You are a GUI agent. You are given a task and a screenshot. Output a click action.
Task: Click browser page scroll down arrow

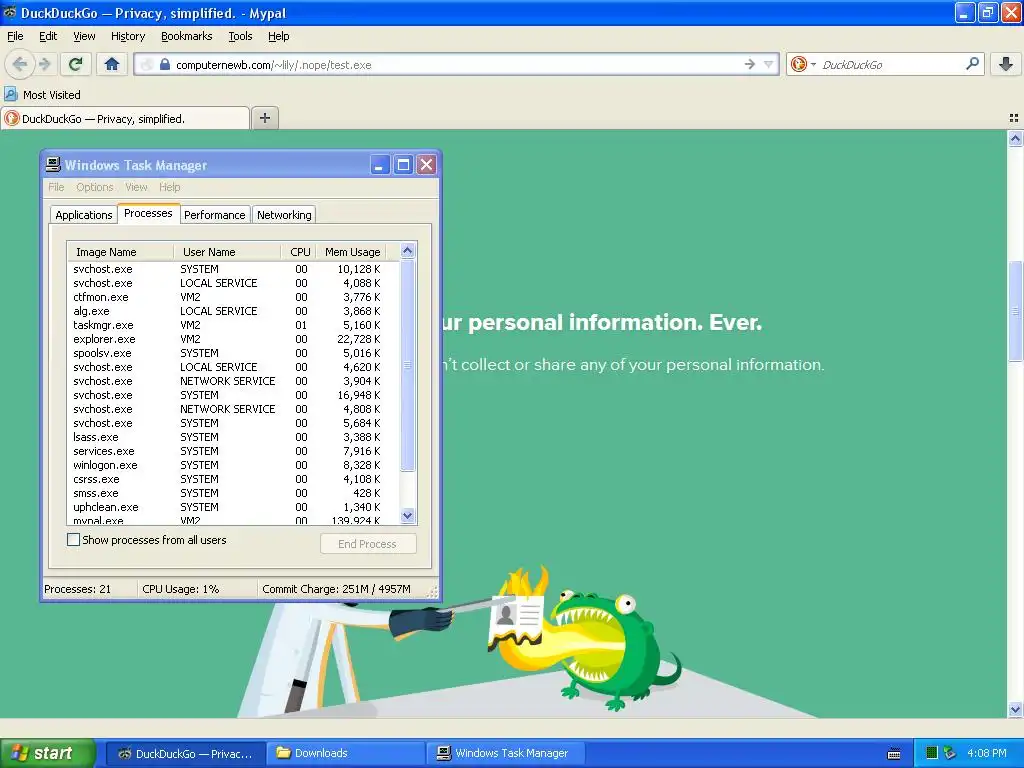point(1015,709)
